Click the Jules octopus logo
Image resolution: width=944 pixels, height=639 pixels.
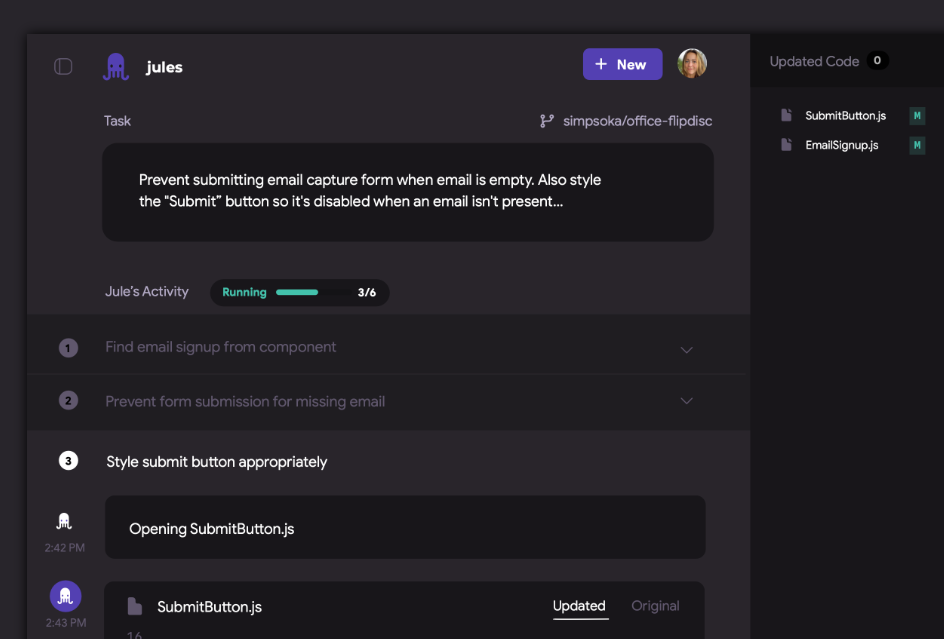click(116, 67)
